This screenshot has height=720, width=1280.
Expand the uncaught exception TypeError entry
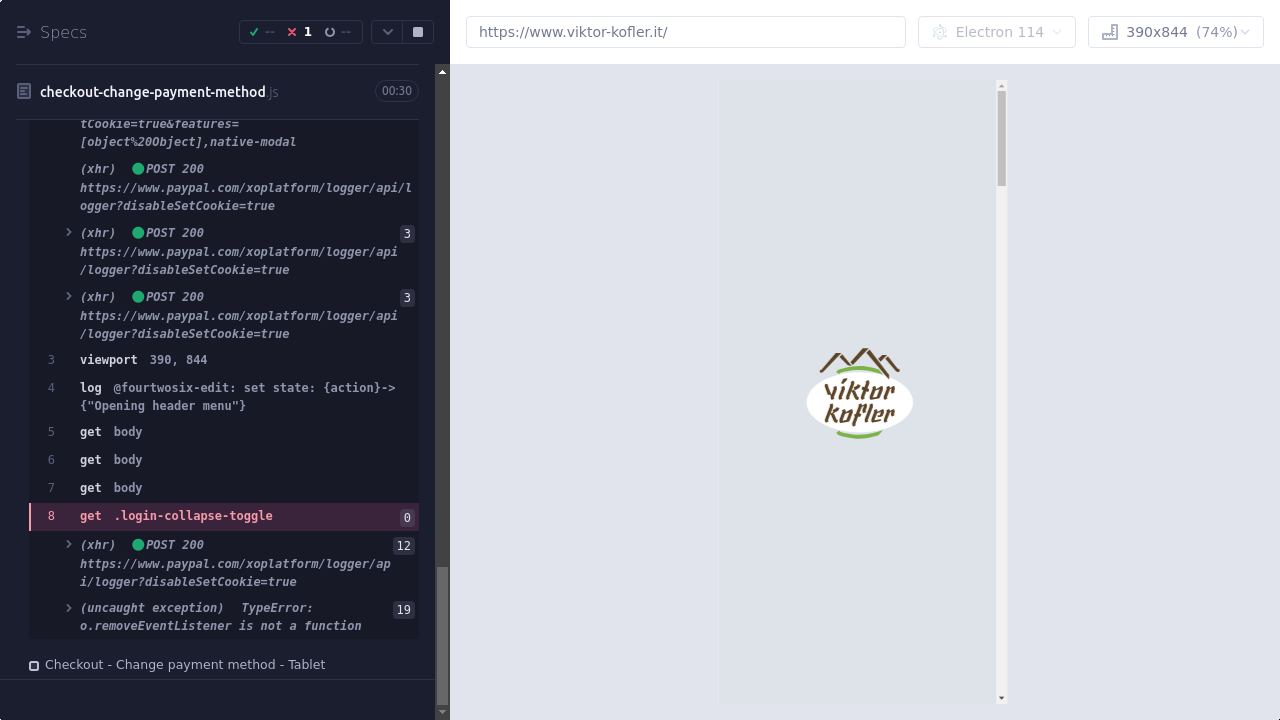pos(69,608)
